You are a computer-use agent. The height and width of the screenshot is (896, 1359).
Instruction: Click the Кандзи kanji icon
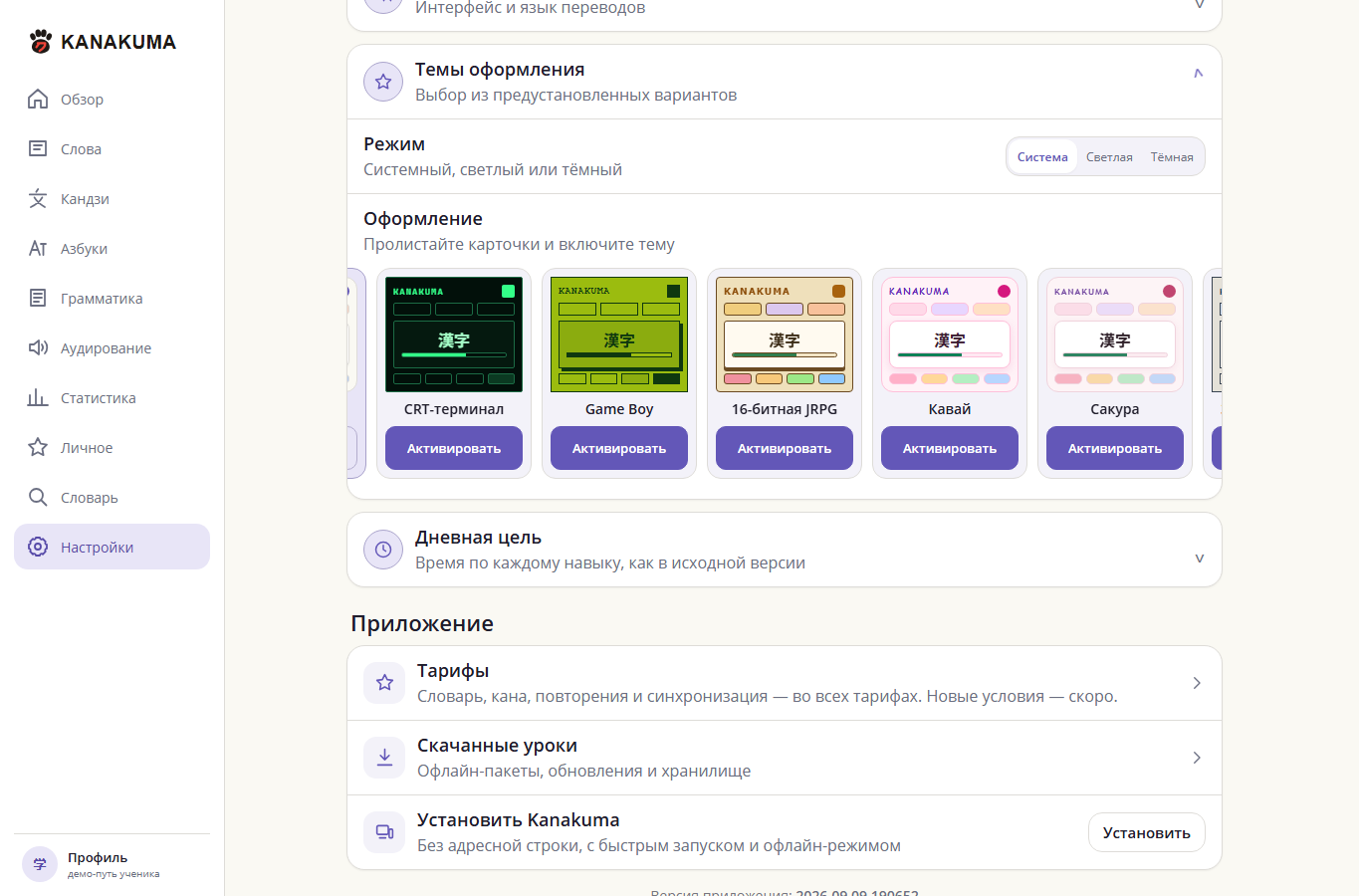(38, 198)
